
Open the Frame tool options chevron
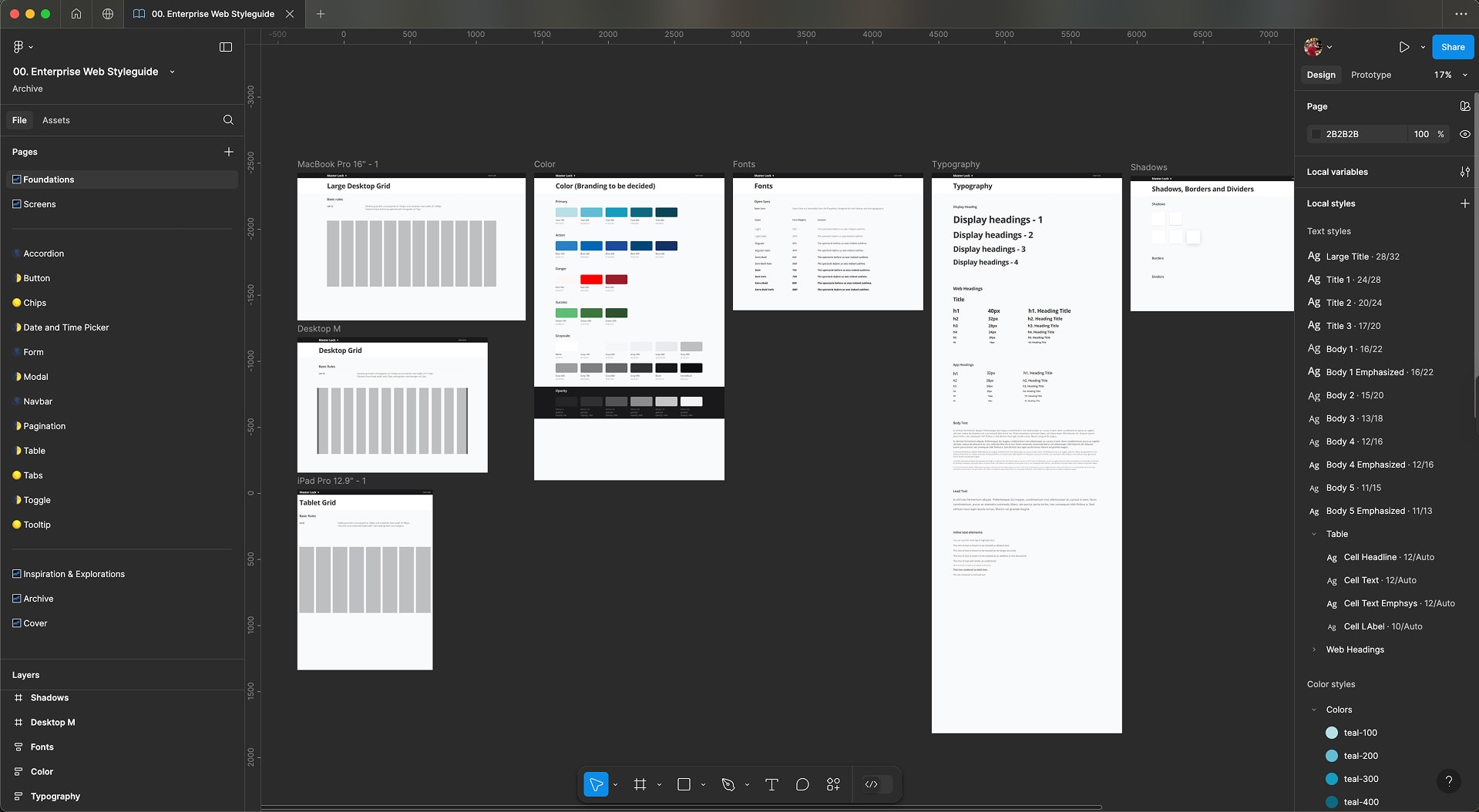click(659, 785)
